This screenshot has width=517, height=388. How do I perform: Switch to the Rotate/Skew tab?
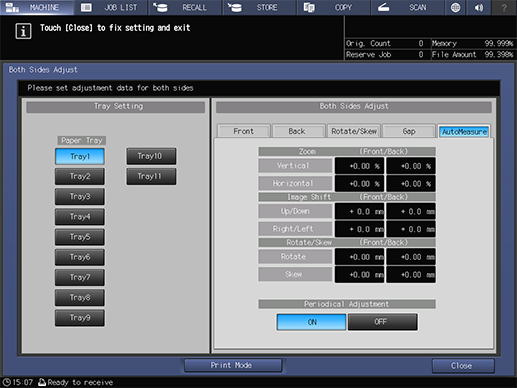[354, 131]
